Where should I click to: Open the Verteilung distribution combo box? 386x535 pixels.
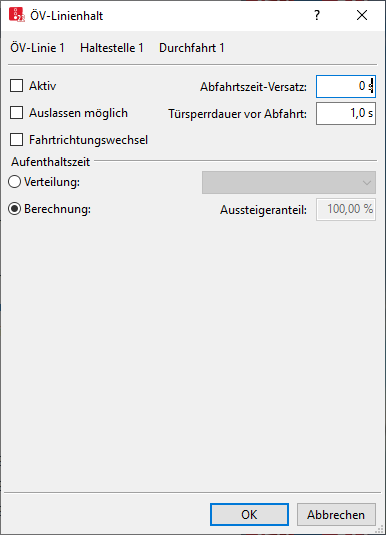click(289, 183)
